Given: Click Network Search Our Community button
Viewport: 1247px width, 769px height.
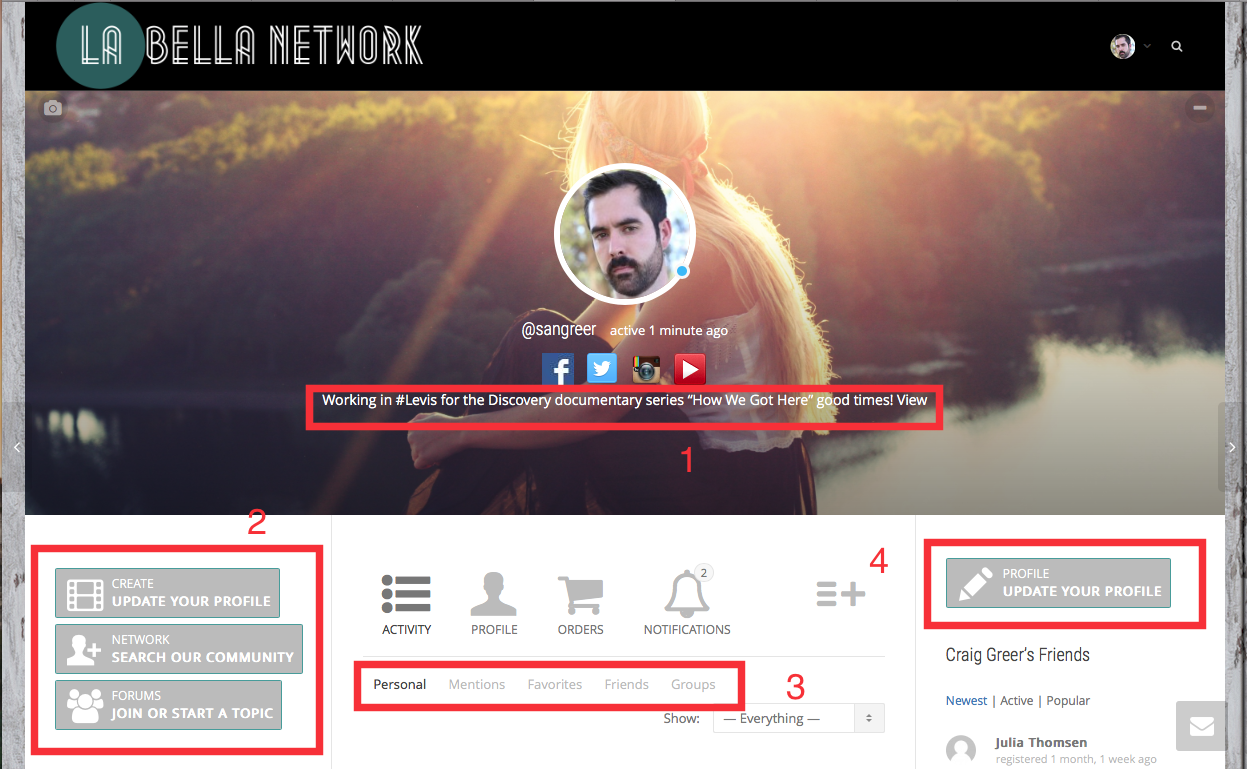Looking at the screenshot, I should 179,649.
